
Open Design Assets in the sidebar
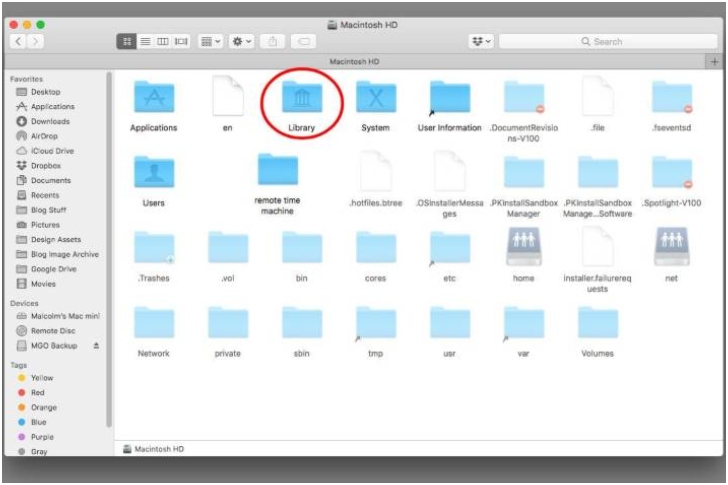pyautogui.click(x=49, y=239)
